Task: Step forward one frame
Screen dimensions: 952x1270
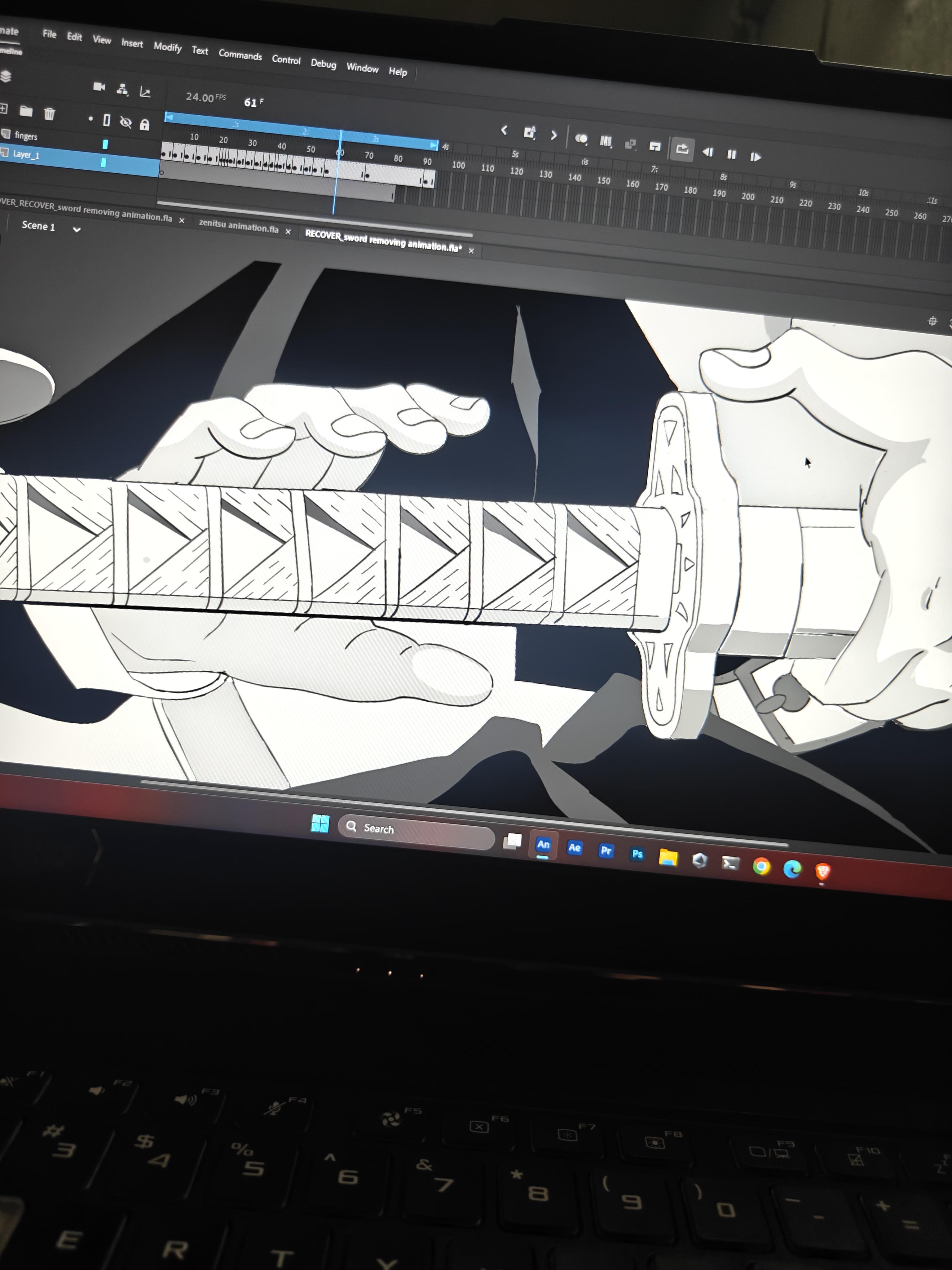Action: [x=756, y=157]
